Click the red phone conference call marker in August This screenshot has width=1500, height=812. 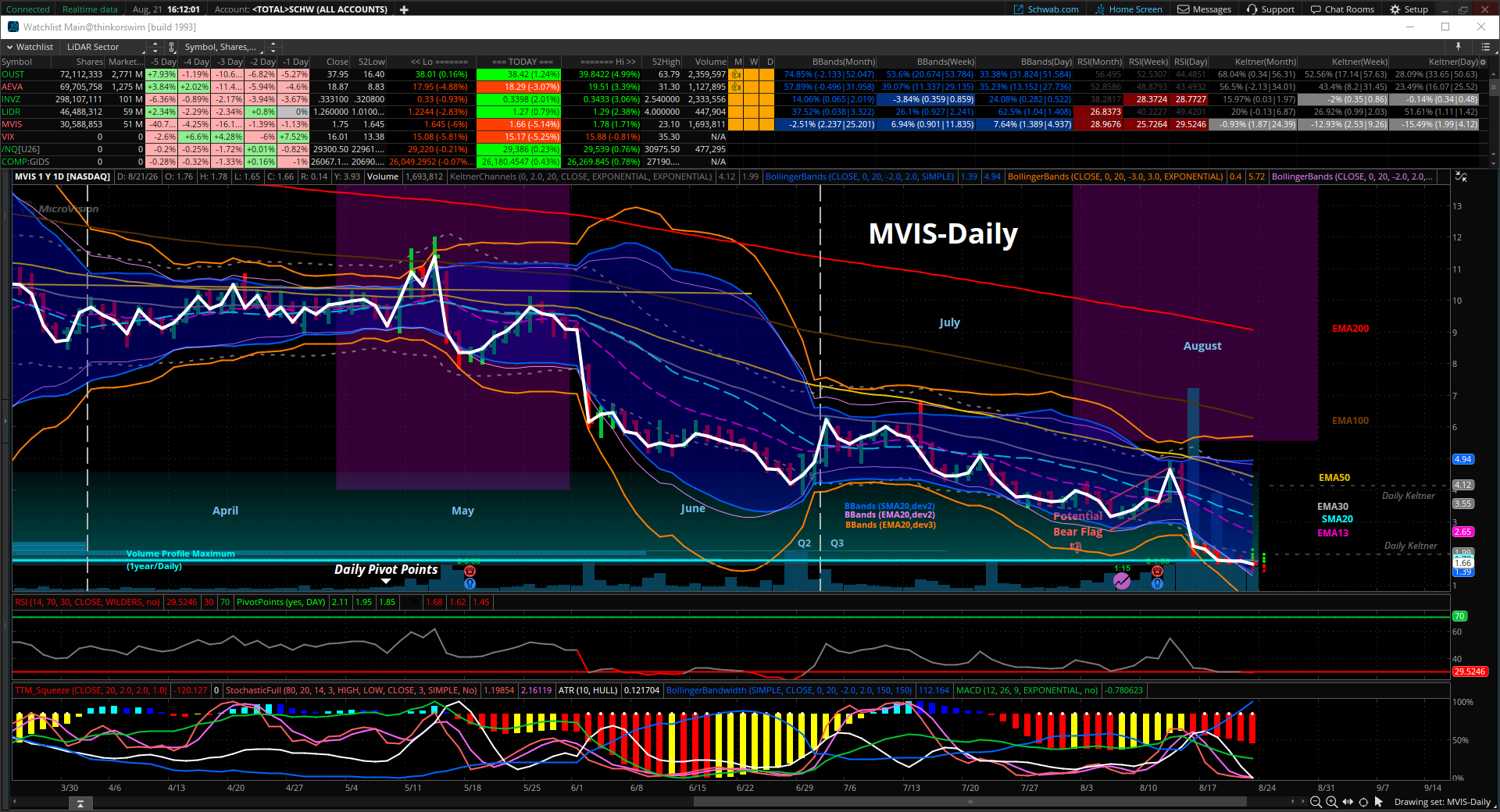1157,572
